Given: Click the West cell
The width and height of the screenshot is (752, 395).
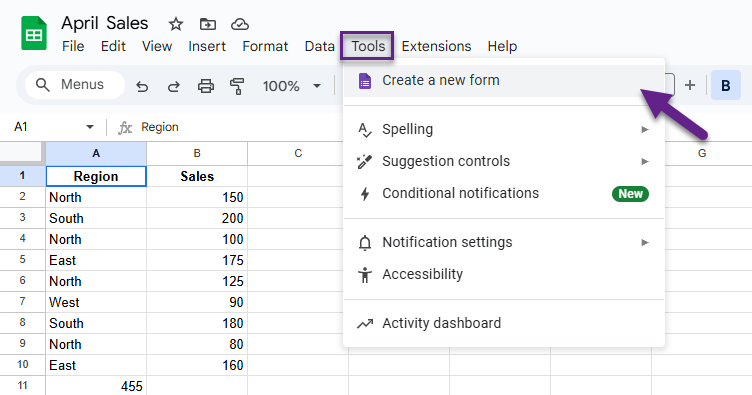Looking at the screenshot, I should pos(96,302).
